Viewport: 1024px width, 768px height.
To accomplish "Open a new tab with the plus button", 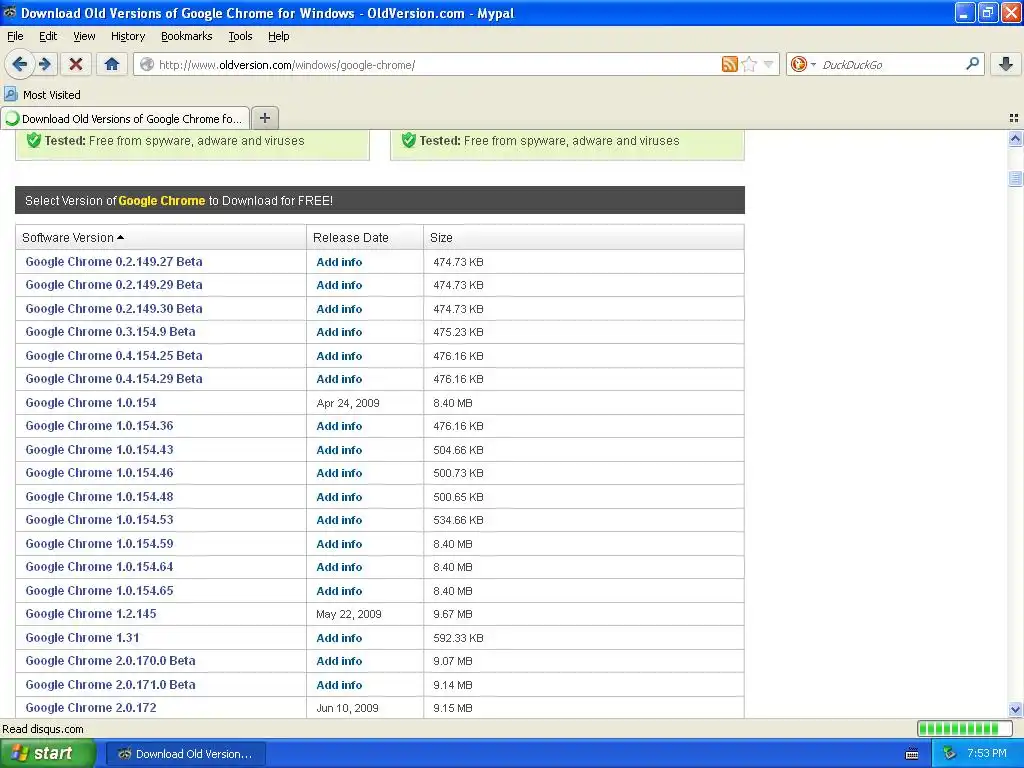I will point(264,118).
